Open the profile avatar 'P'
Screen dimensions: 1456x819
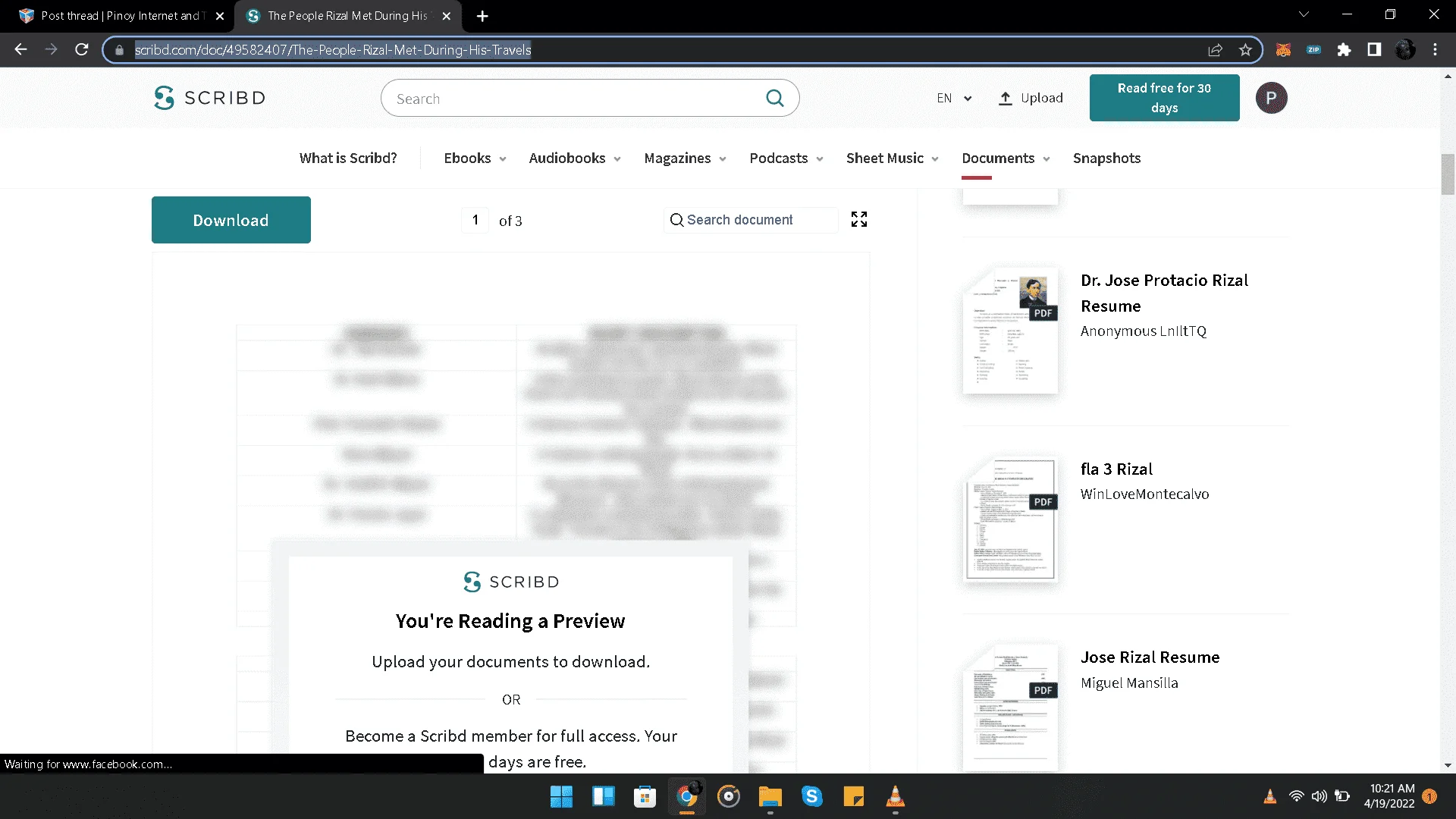1271,98
